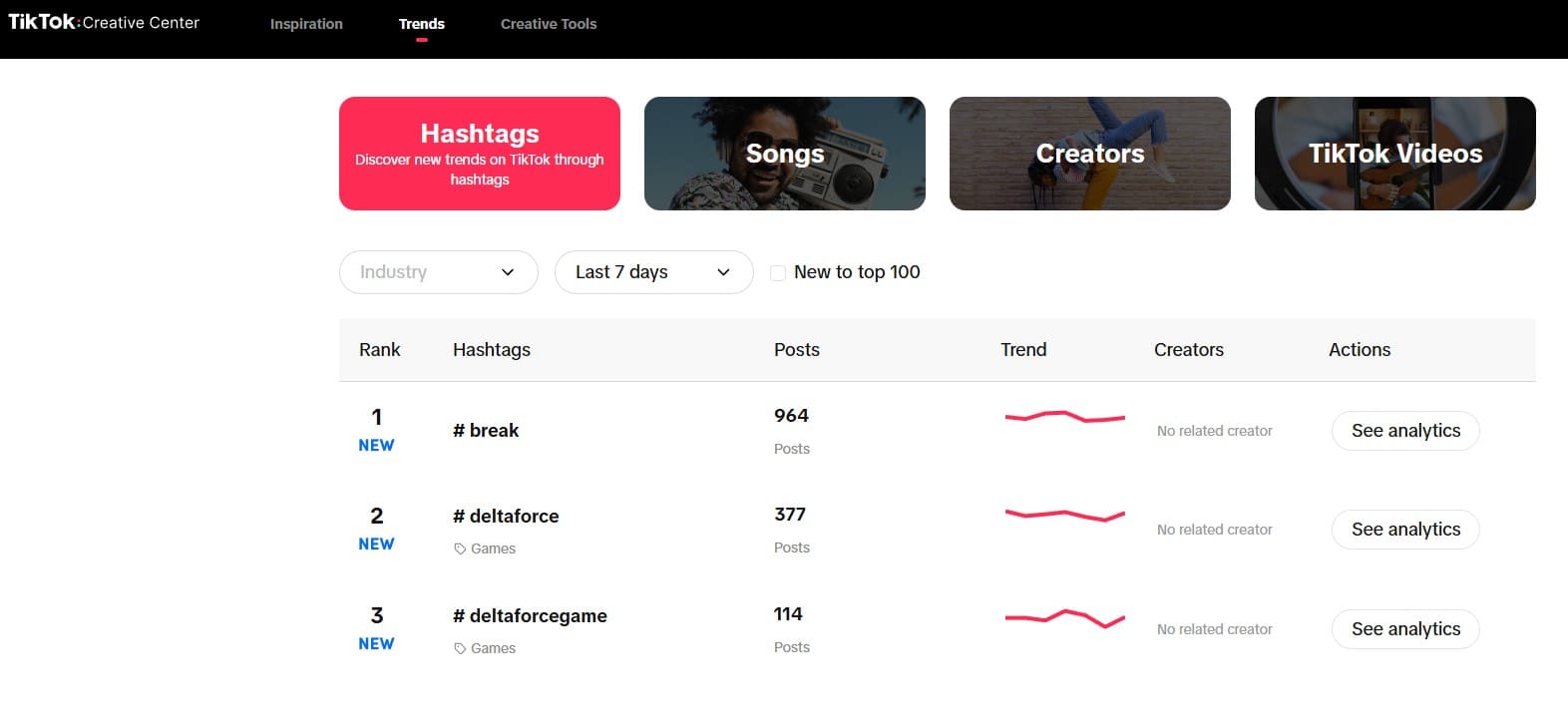Click the Posts column header
1568x727 pixels.
797,350
